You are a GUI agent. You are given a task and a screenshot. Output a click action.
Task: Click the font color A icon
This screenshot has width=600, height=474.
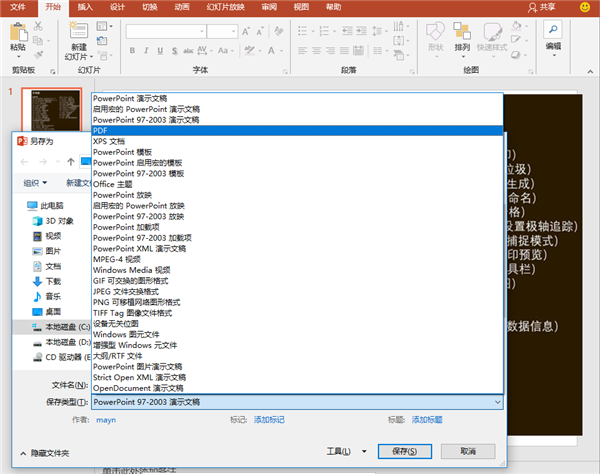(271, 50)
